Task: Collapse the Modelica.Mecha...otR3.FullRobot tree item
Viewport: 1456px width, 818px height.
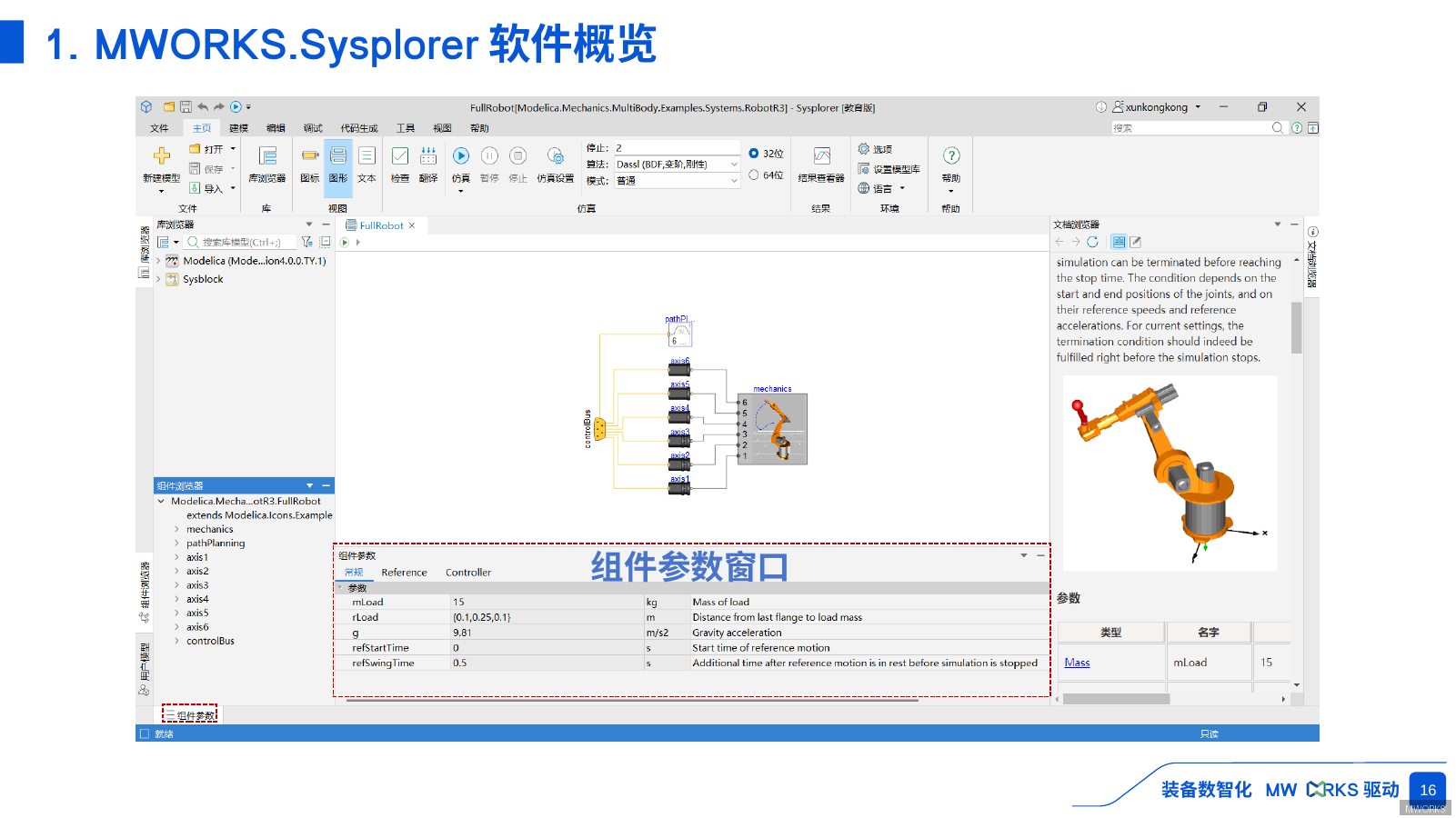Action: pos(162,501)
